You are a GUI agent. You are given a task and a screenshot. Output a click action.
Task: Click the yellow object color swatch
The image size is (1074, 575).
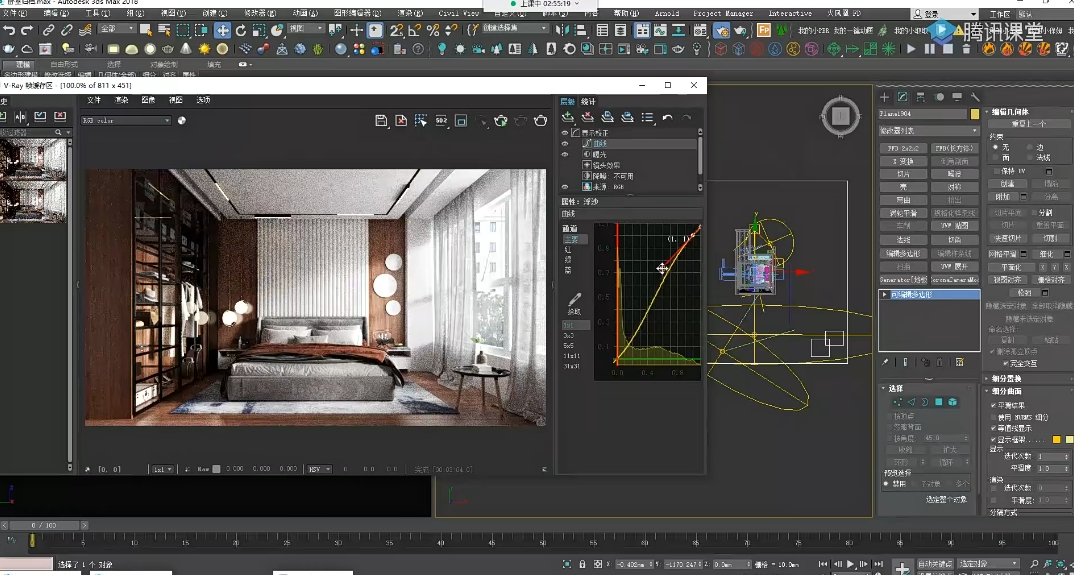point(975,114)
